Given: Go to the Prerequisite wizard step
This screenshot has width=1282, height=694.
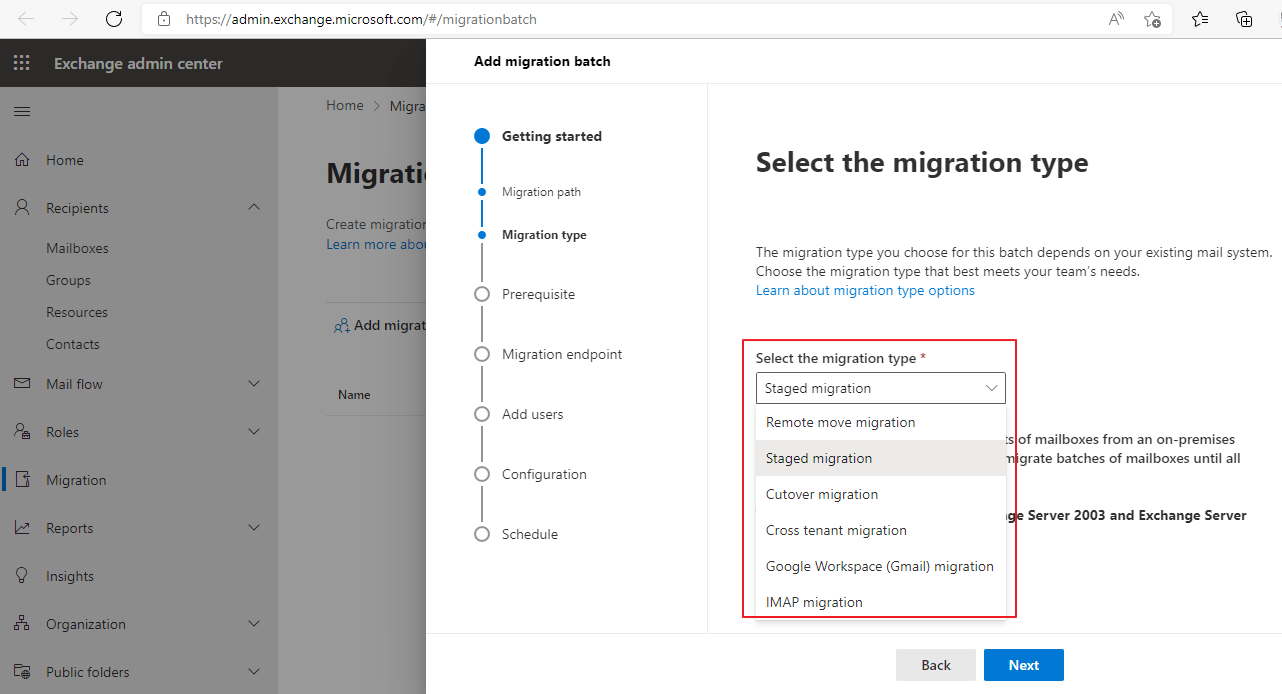Looking at the screenshot, I should click(x=538, y=294).
